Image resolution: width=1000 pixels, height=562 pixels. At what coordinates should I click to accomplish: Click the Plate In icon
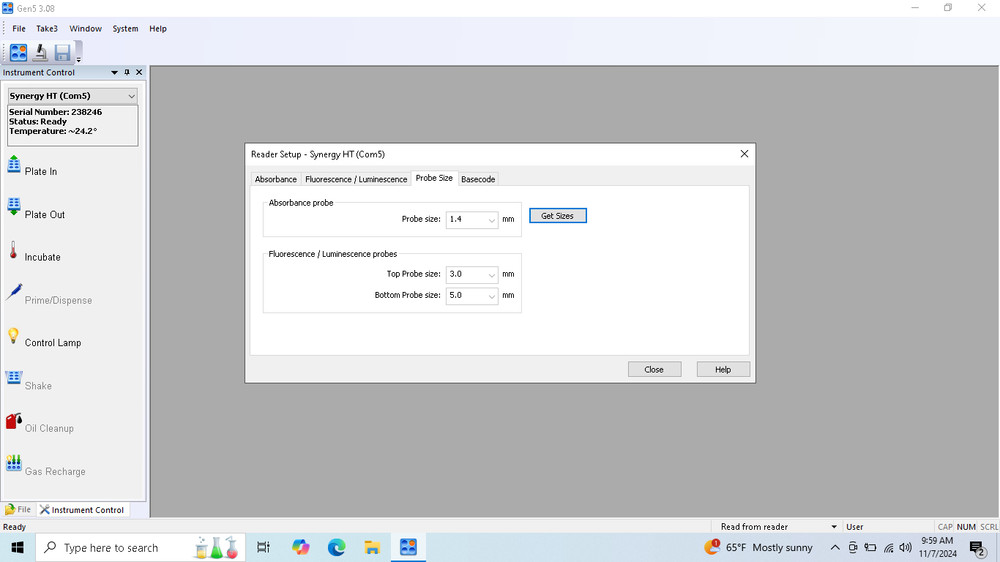click(14, 166)
